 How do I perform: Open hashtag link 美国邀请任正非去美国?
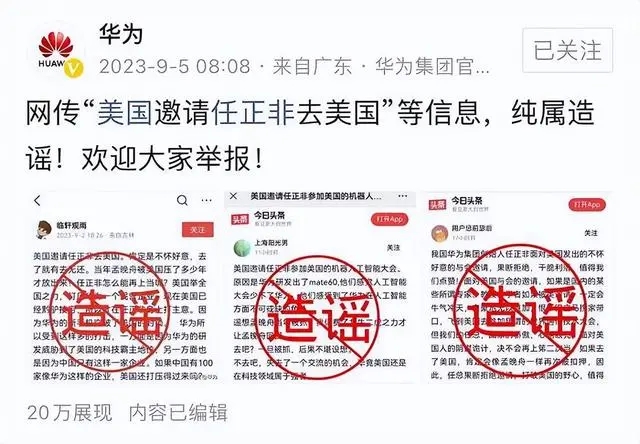238,112
